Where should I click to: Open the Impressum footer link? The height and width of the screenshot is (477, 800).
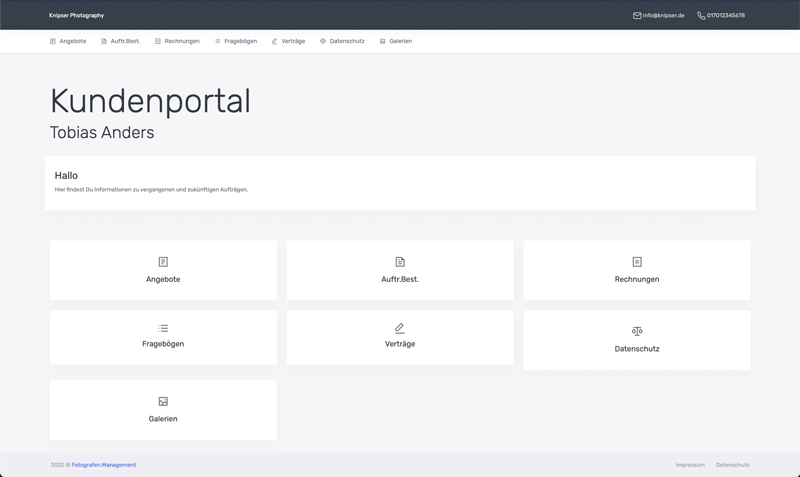point(690,465)
